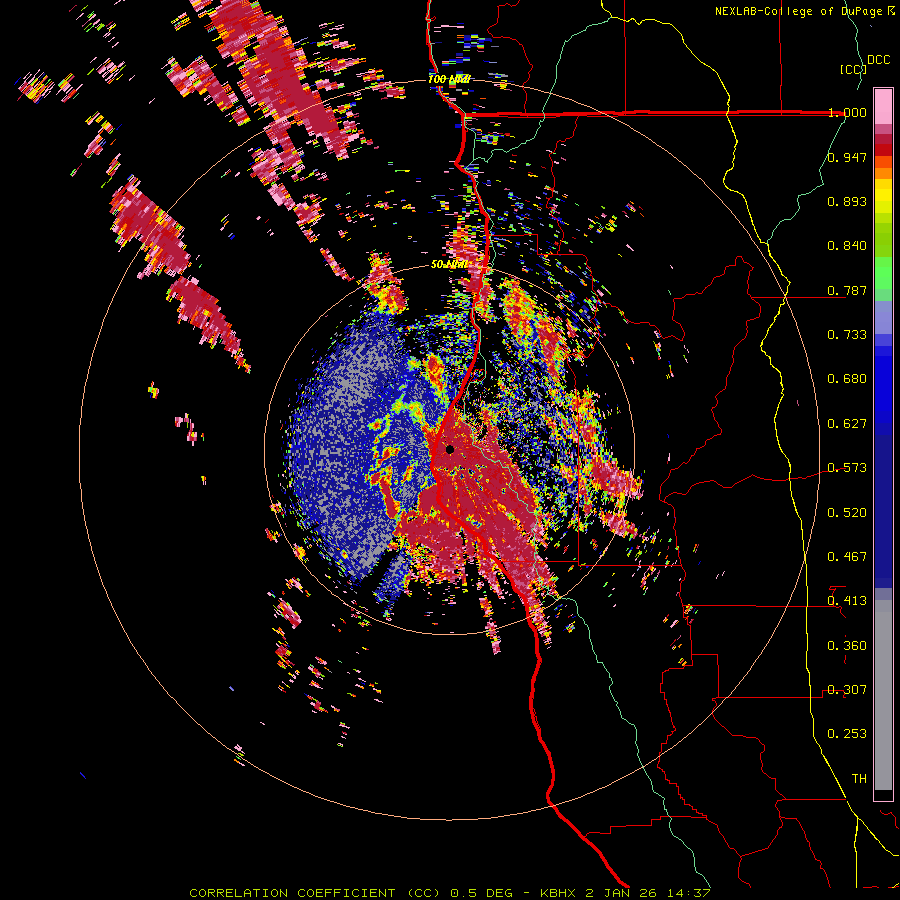The height and width of the screenshot is (900, 900).
Task: Select the 0.840 scale value
Action: click(x=847, y=246)
